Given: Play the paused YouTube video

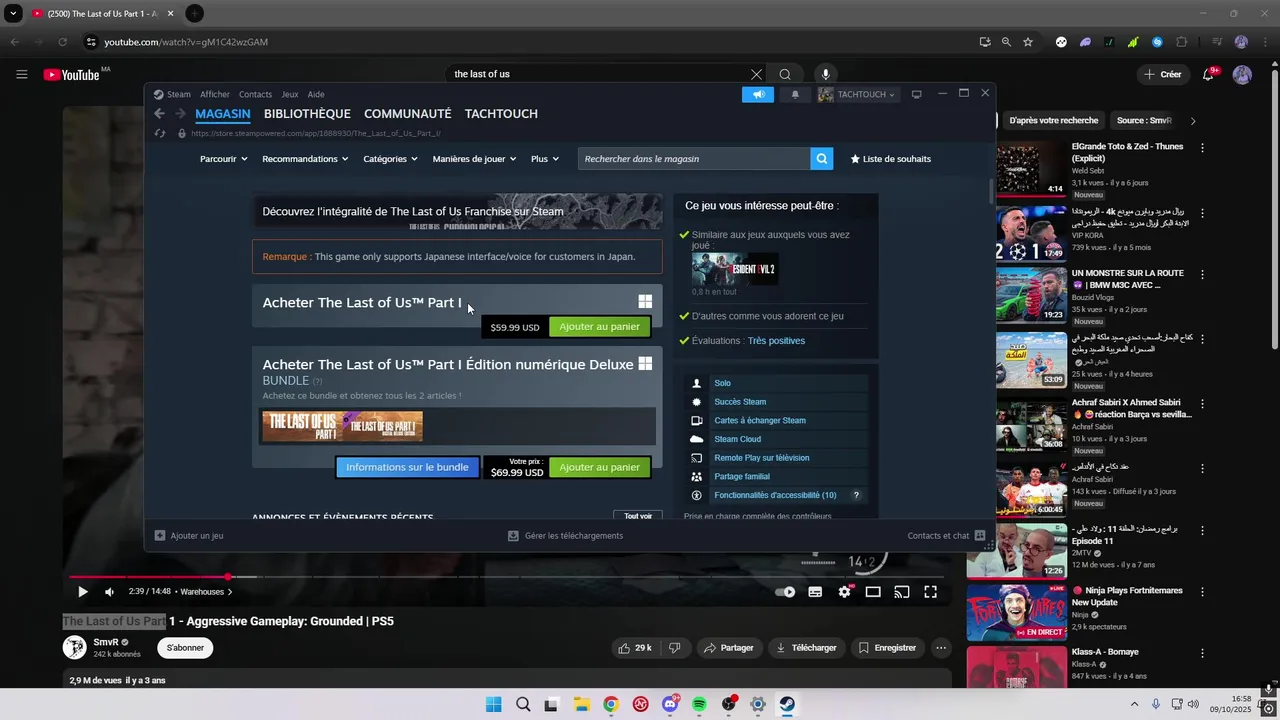Looking at the screenshot, I should coord(82,592).
